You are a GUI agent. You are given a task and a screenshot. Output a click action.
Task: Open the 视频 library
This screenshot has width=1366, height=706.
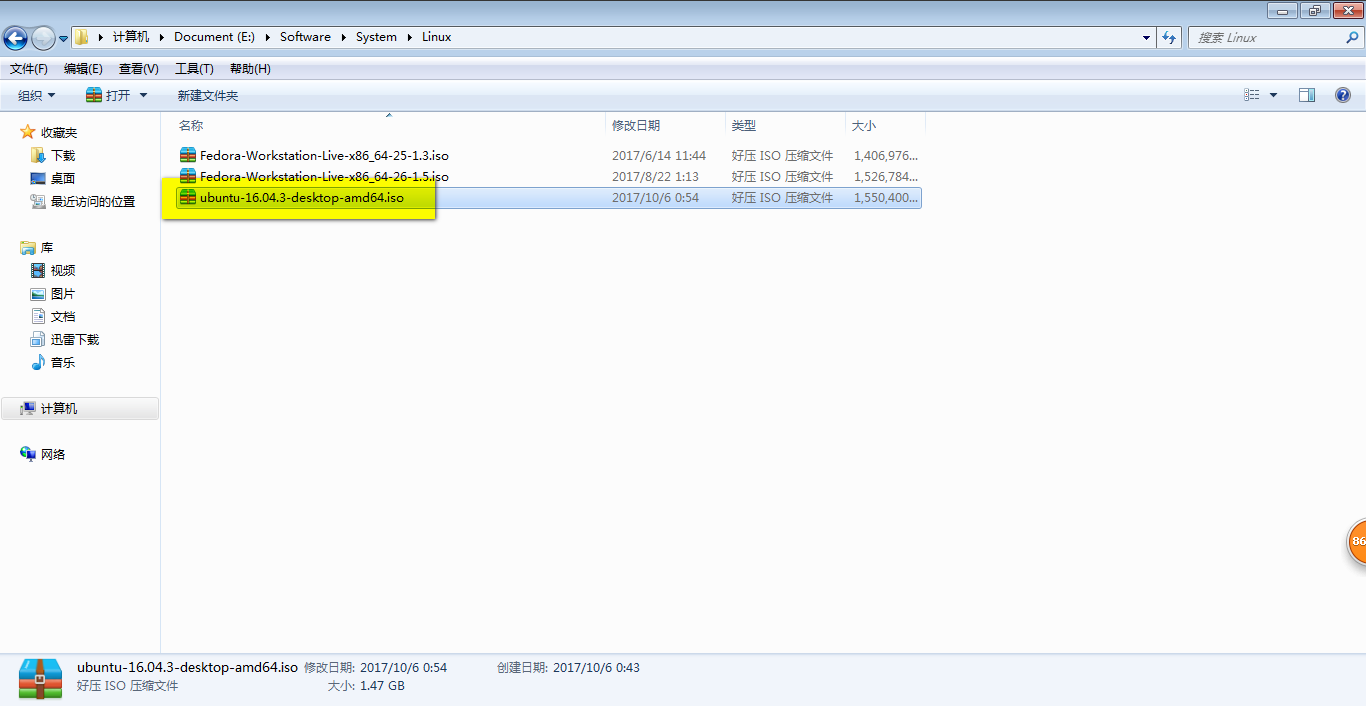point(63,270)
